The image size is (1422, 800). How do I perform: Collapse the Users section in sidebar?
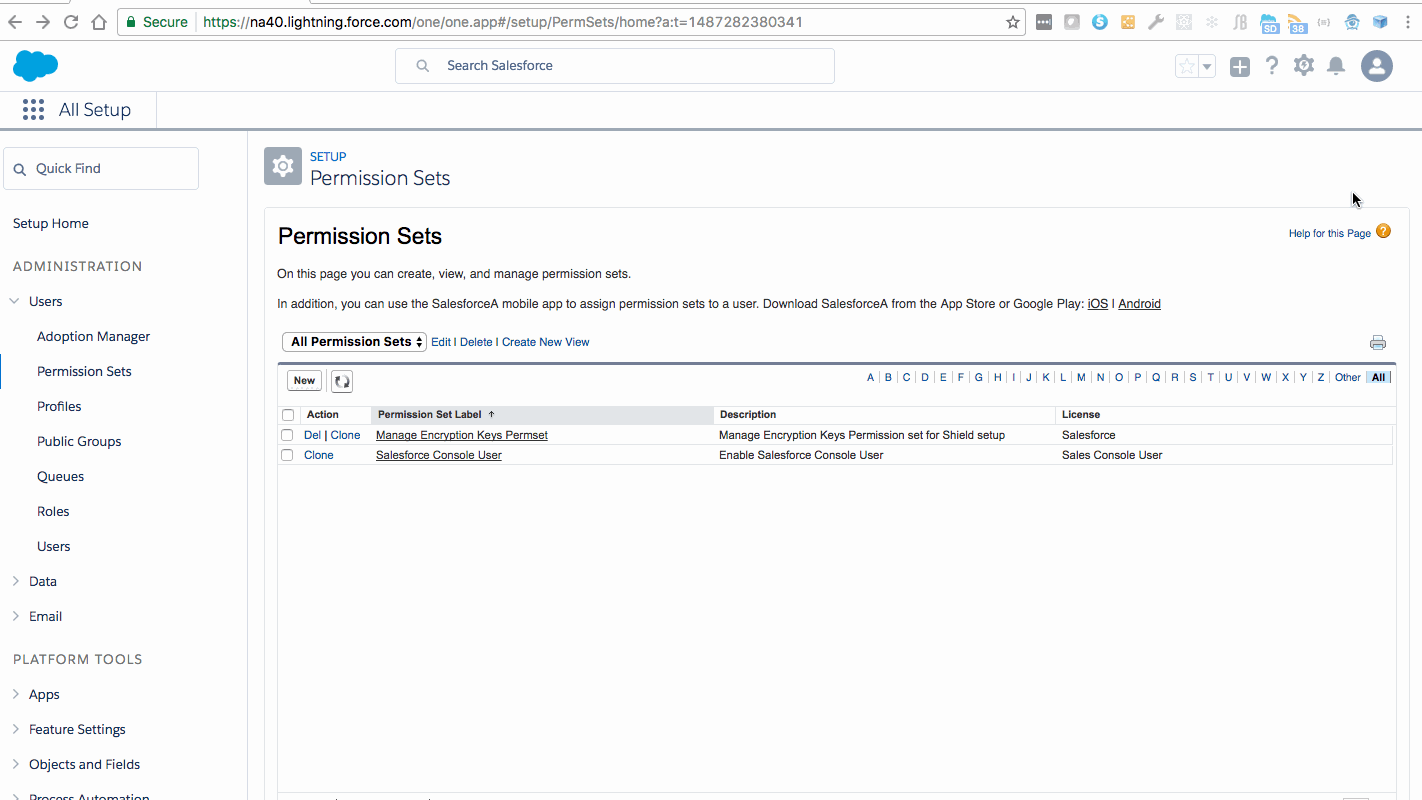tap(15, 301)
